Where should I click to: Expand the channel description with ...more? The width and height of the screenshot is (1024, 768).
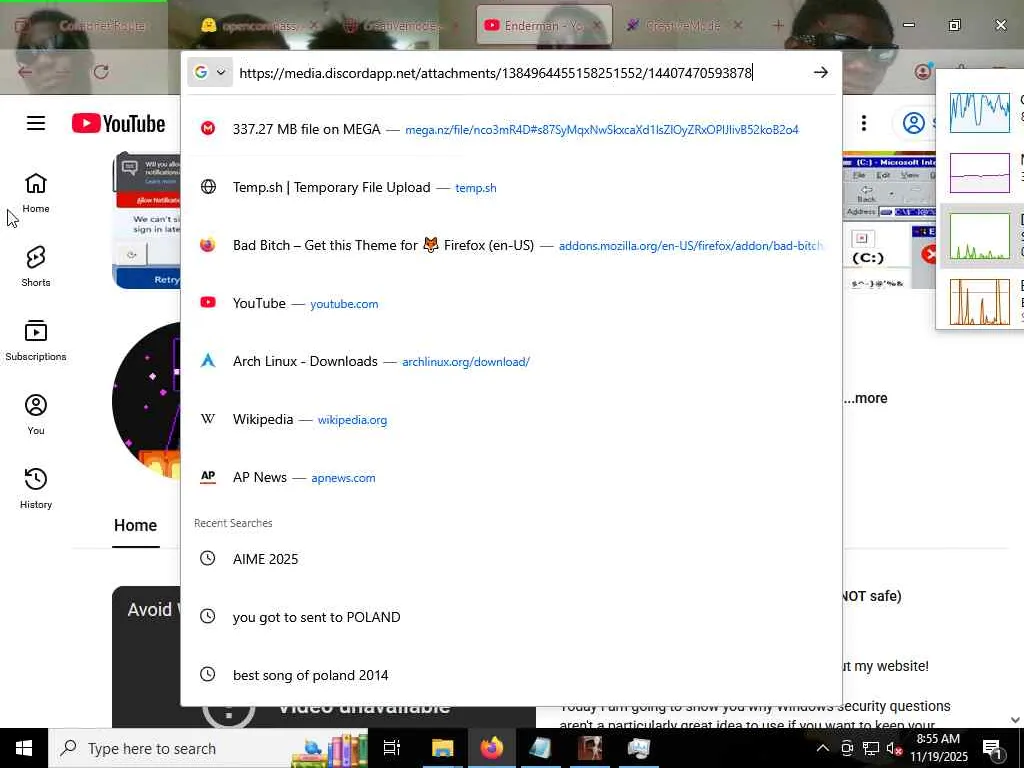(865, 398)
